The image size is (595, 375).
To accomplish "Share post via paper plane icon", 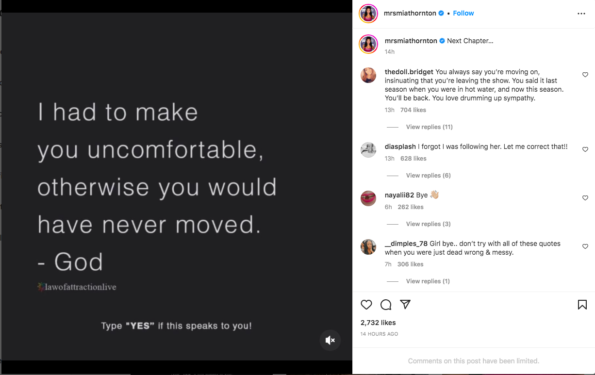I will [405, 304].
